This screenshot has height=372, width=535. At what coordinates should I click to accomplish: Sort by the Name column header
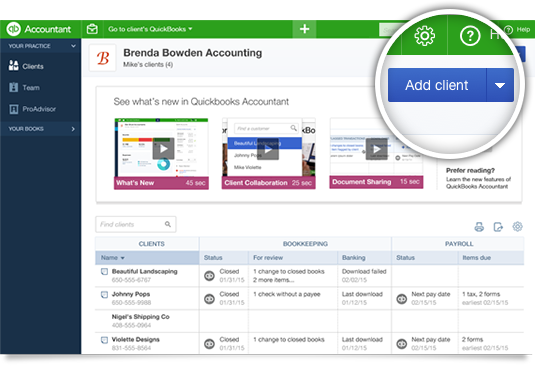[147, 258]
